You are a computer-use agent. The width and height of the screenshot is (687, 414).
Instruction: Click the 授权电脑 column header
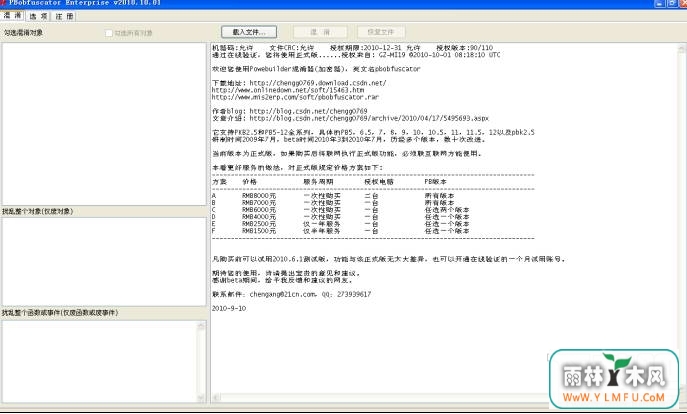coord(379,182)
